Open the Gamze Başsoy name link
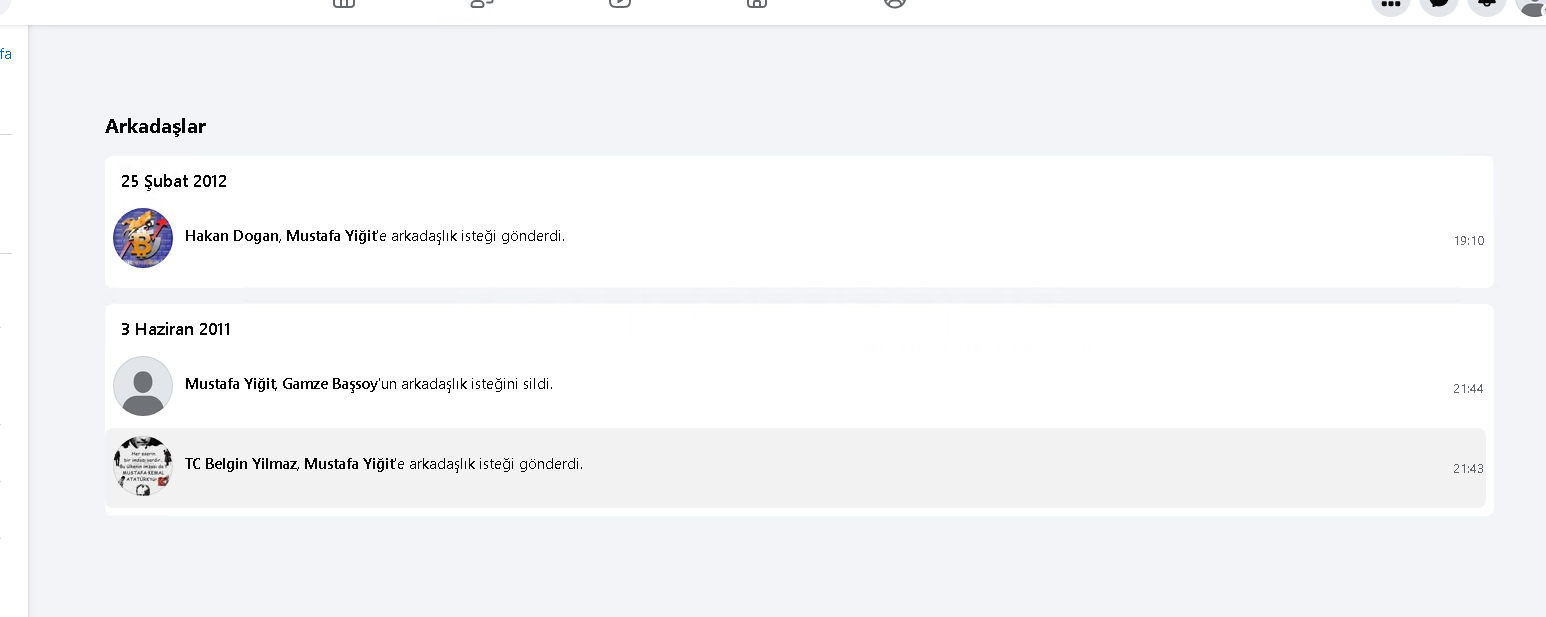The width and height of the screenshot is (1546, 617). tap(325, 384)
